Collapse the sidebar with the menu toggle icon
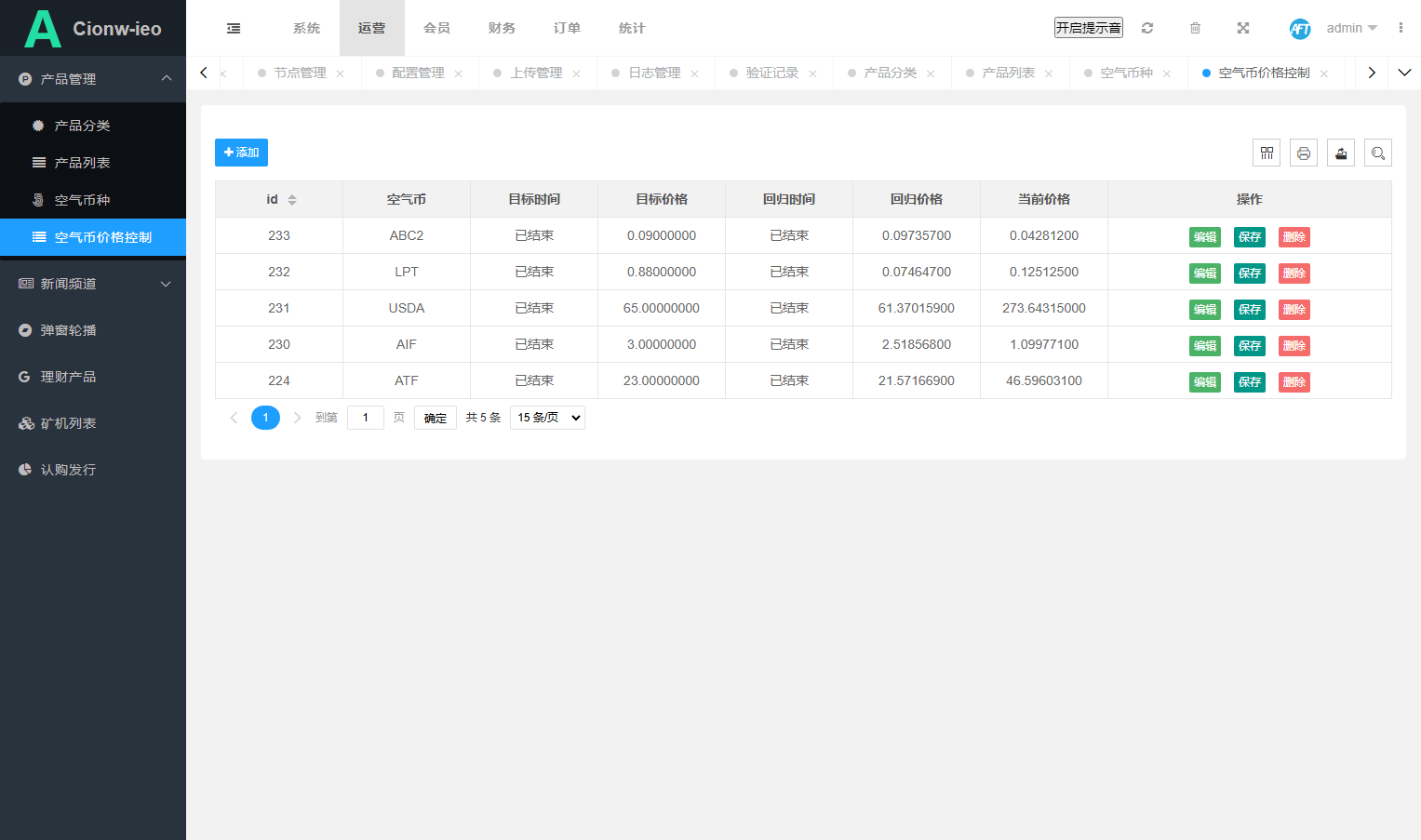The height and width of the screenshot is (840, 1421). [x=234, y=28]
